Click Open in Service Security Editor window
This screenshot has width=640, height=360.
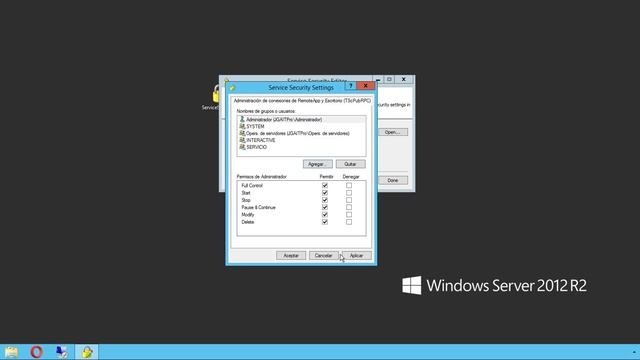[x=393, y=132]
